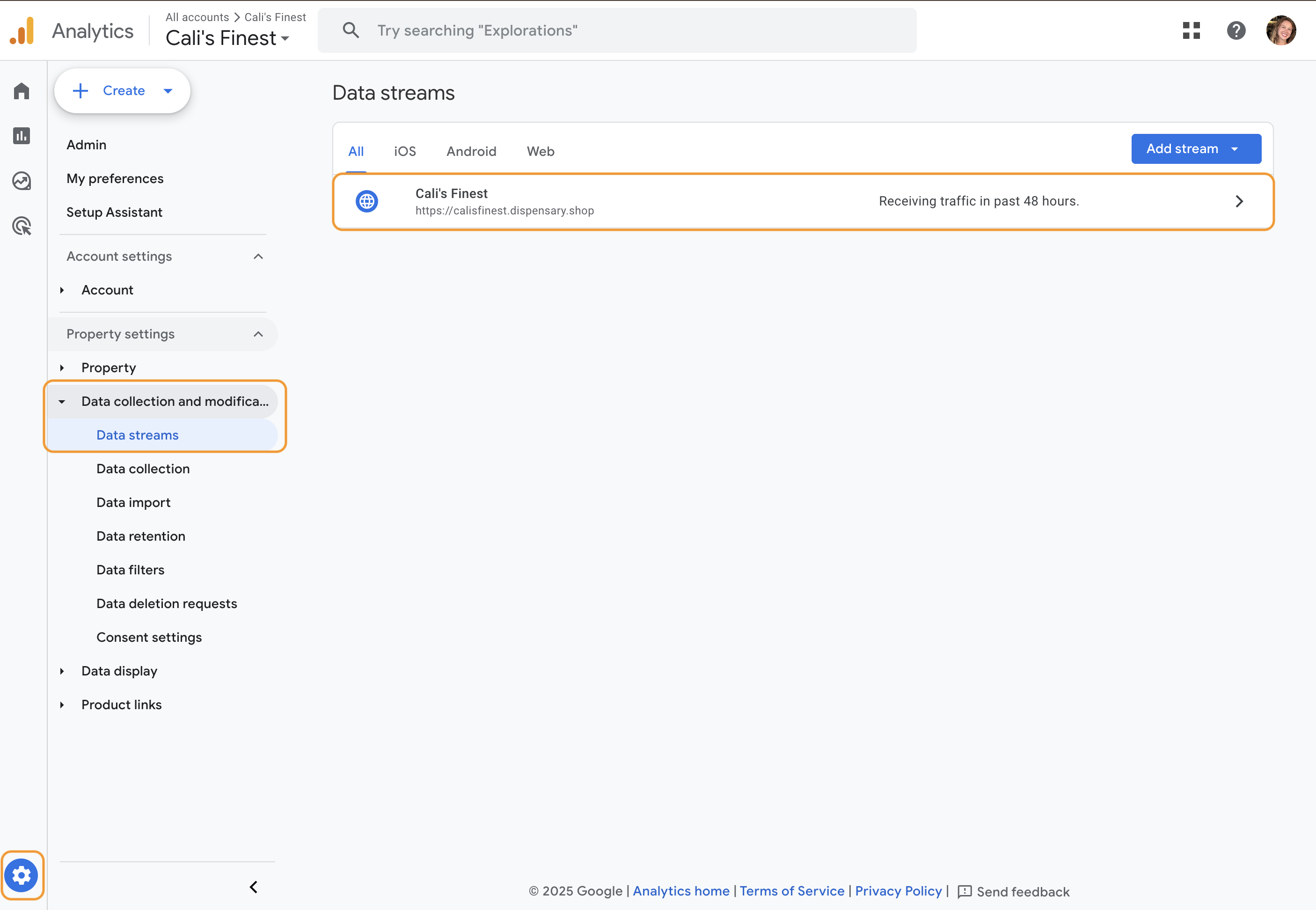Collapse the Account settings section

pyautogui.click(x=258, y=257)
